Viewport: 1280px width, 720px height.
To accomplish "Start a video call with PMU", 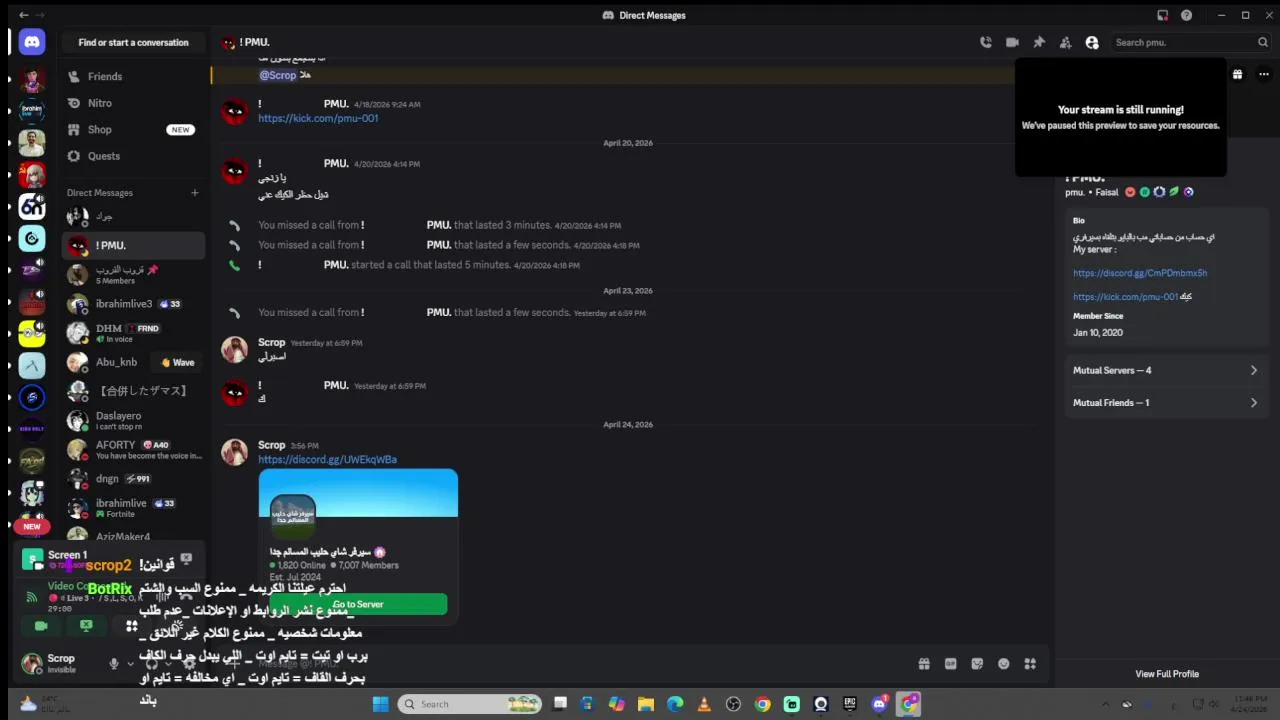I will click(x=1012, y=42).
